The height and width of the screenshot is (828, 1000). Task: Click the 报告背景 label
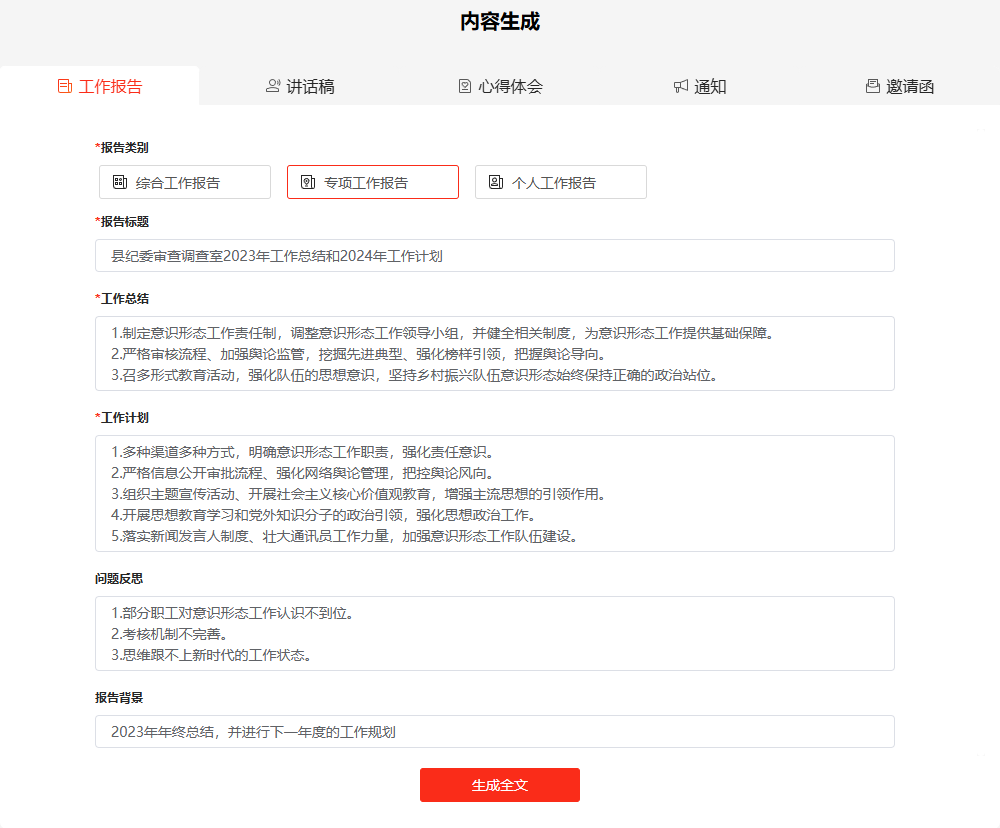[119, 698]
